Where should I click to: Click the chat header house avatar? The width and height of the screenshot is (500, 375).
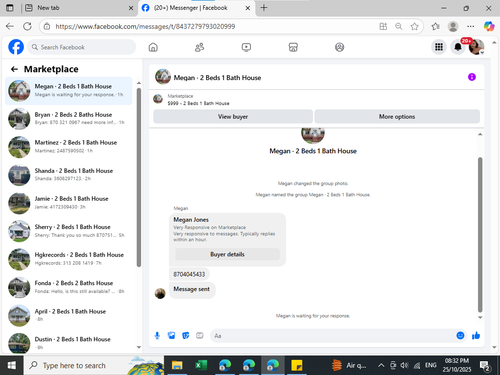tap(163, 77)
